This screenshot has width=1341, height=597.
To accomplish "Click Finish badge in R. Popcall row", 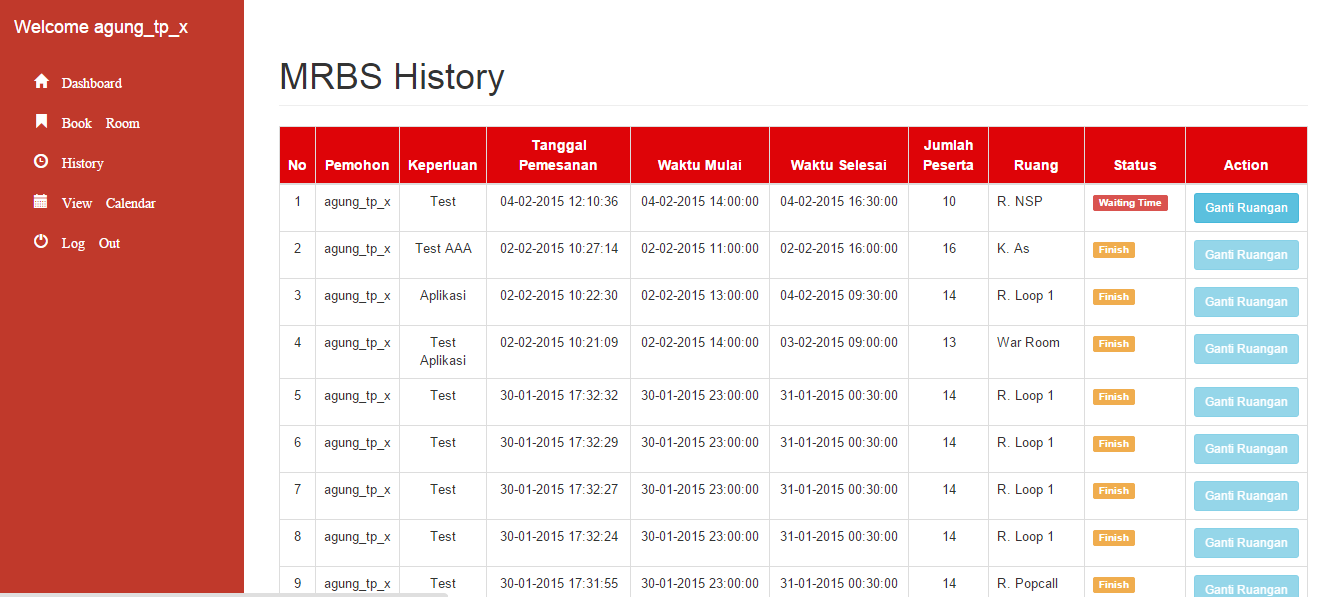I will coord(1114,585).
